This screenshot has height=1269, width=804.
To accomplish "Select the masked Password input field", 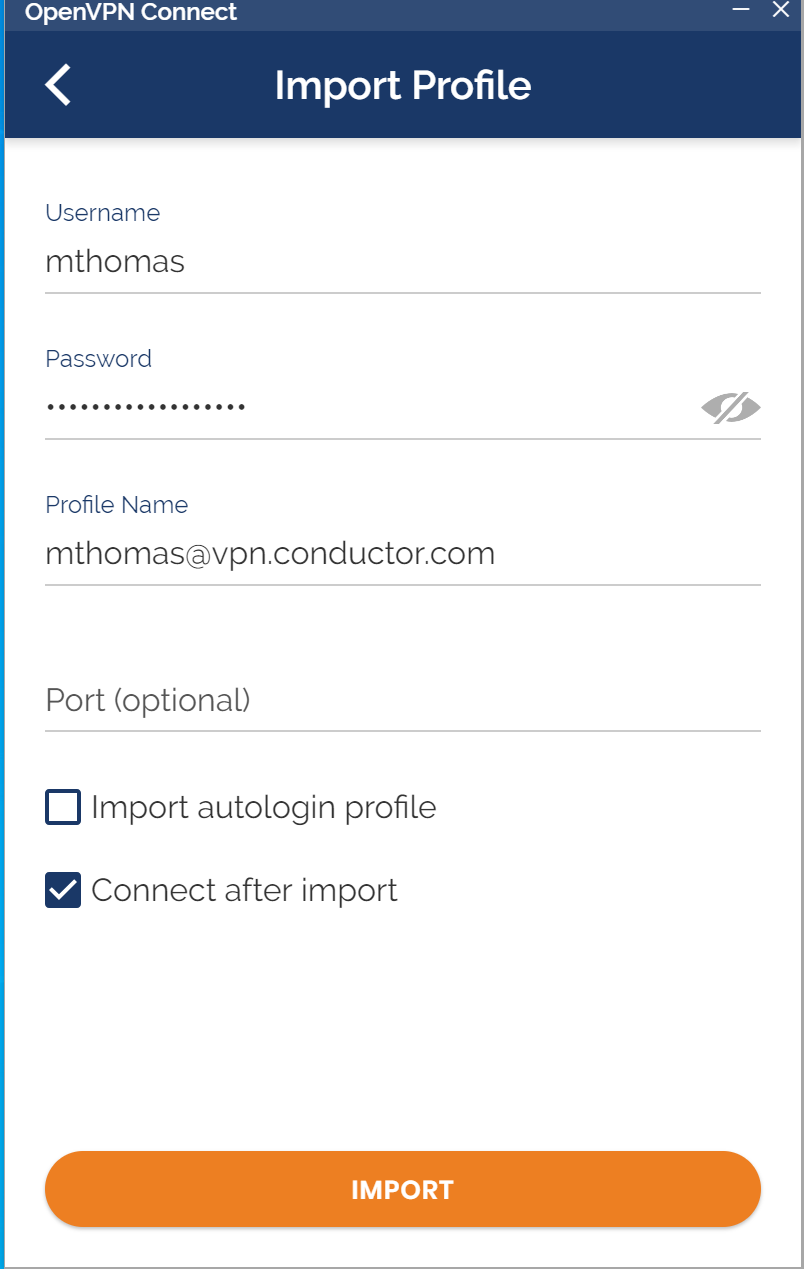I will [370, 408].
